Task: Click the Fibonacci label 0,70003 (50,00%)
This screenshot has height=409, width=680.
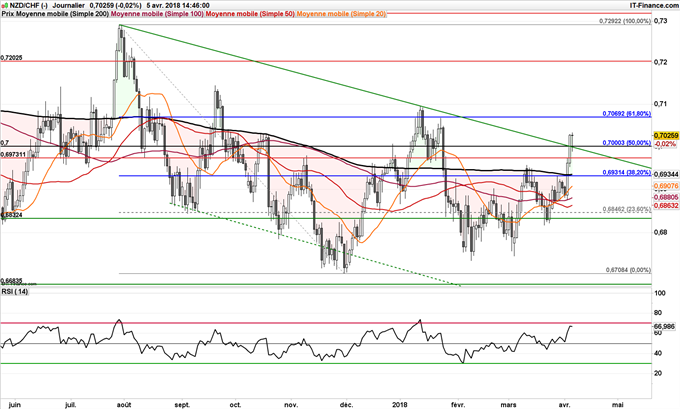Action: click(x=627, y=143)
